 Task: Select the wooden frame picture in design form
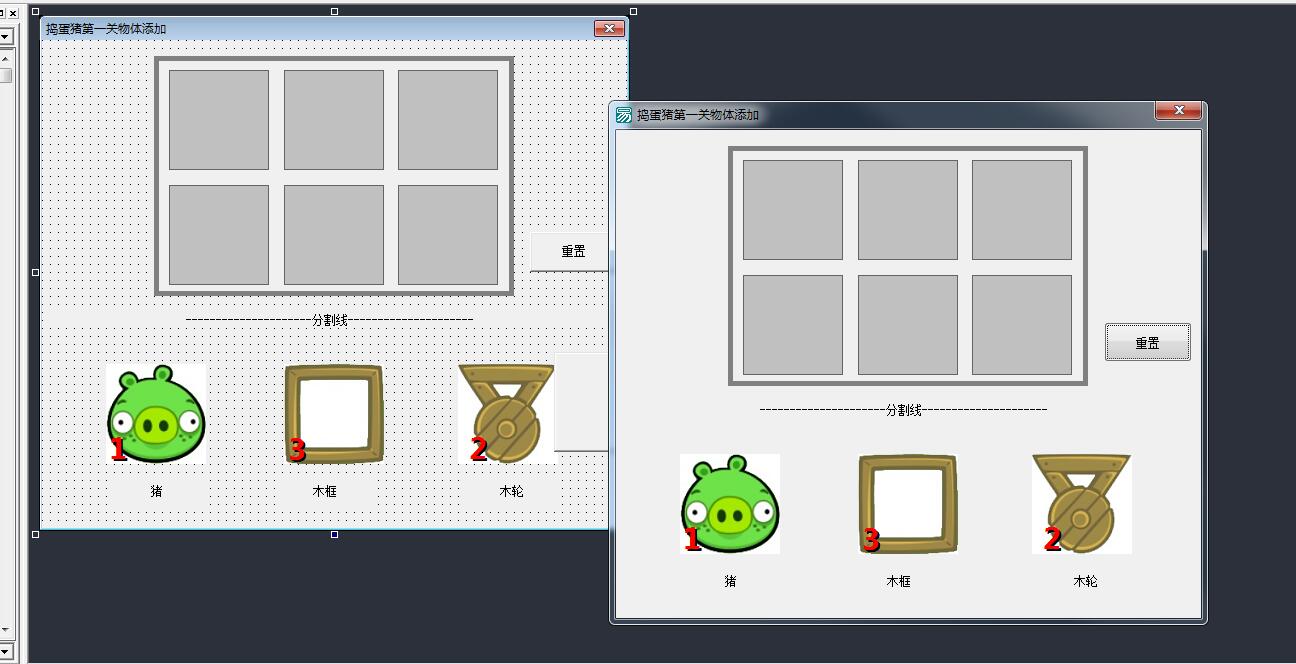point(334,414)
